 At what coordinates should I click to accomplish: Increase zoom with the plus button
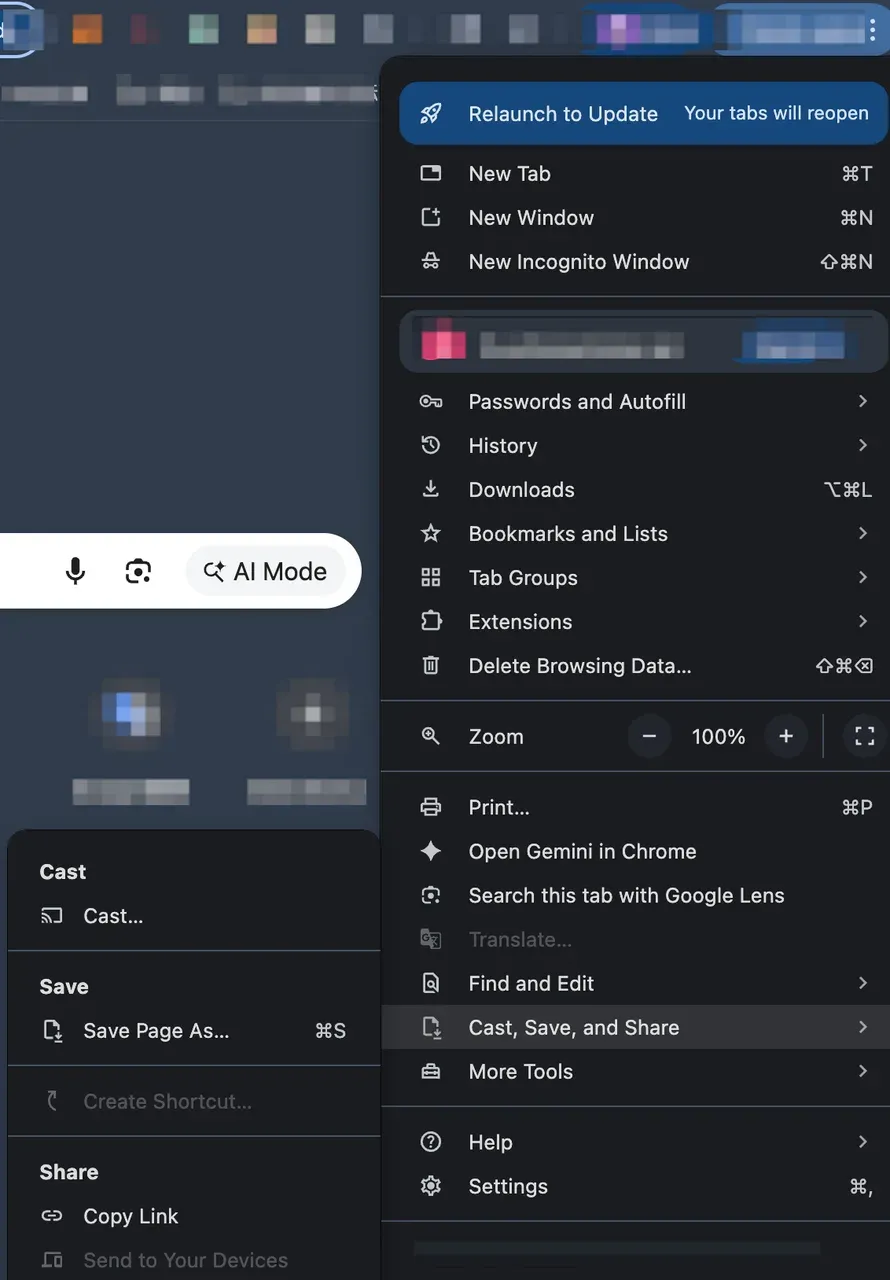[x=786, y=737]
